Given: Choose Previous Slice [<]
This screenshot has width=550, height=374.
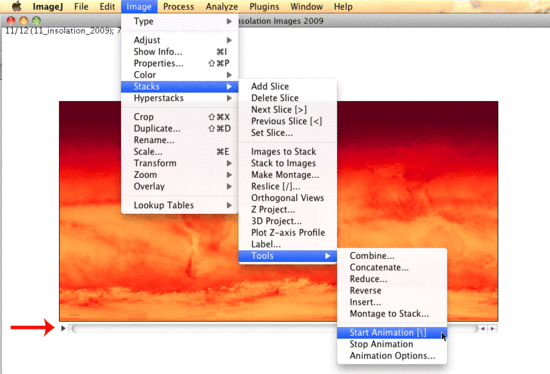Looking at the screenshot, I should coord(288,121).
